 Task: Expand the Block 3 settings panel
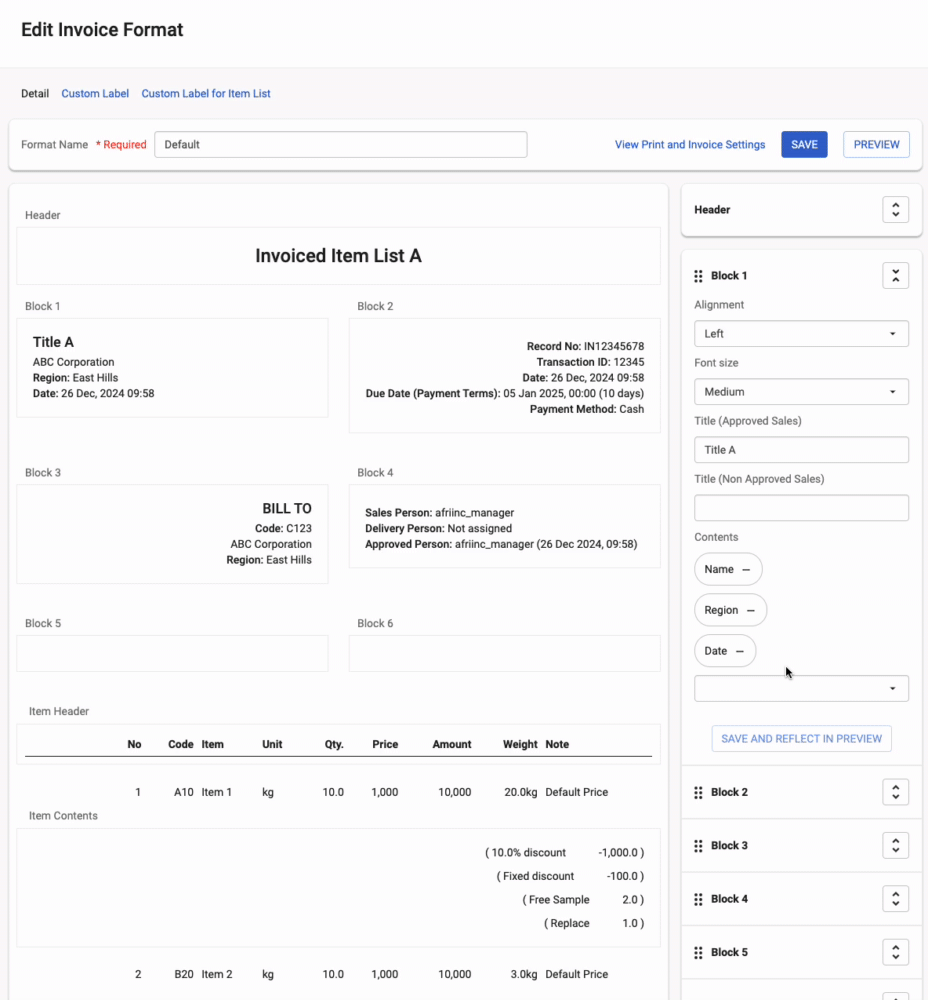[x=895, y=846]
